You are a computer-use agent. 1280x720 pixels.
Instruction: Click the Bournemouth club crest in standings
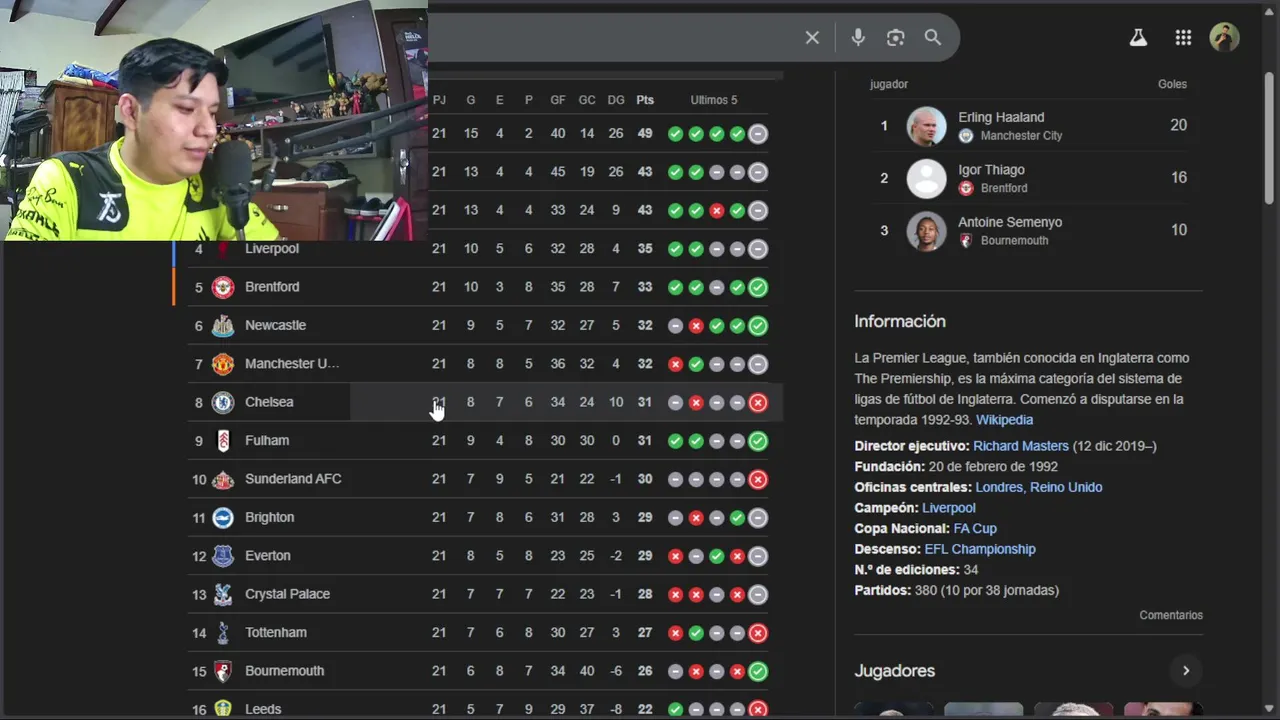[x=222, y=671]
